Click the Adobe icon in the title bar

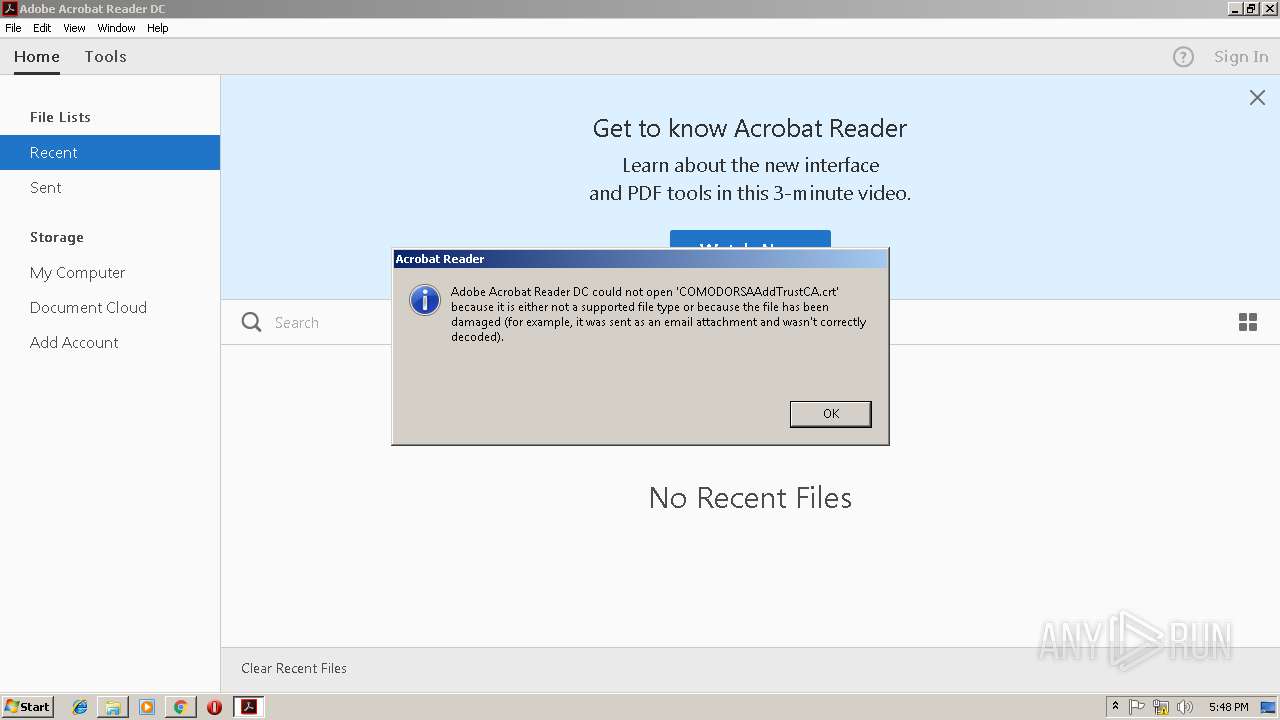click(9, 9)
